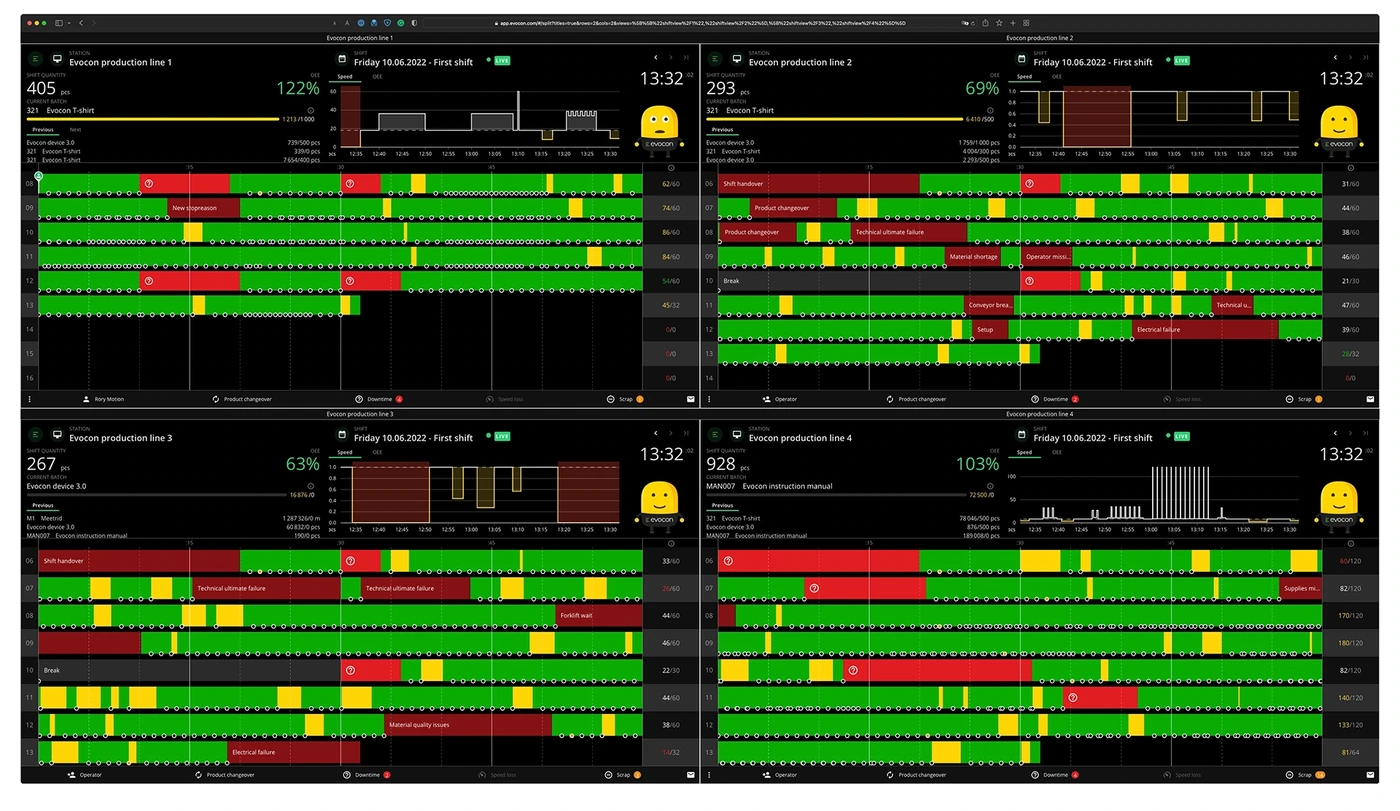Open messages envelope icon in line 2 footer
The height and width of the screenshot is (811, 1400).
click(x=1370, y=399)
